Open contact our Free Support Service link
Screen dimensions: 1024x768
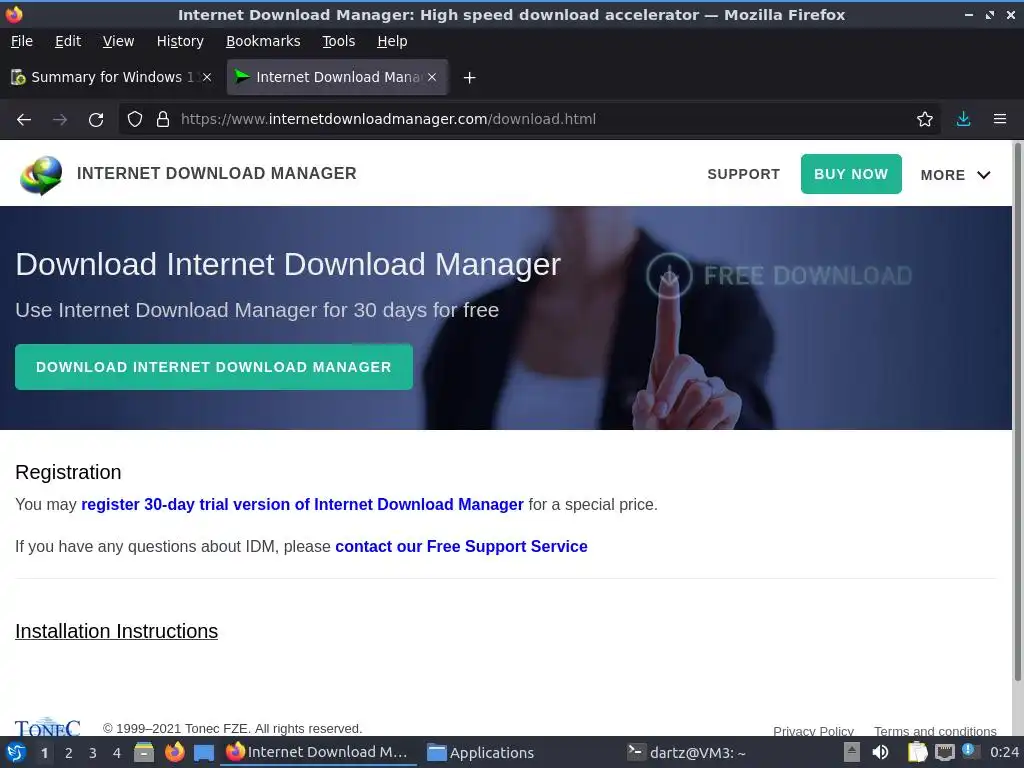point(461,547)
